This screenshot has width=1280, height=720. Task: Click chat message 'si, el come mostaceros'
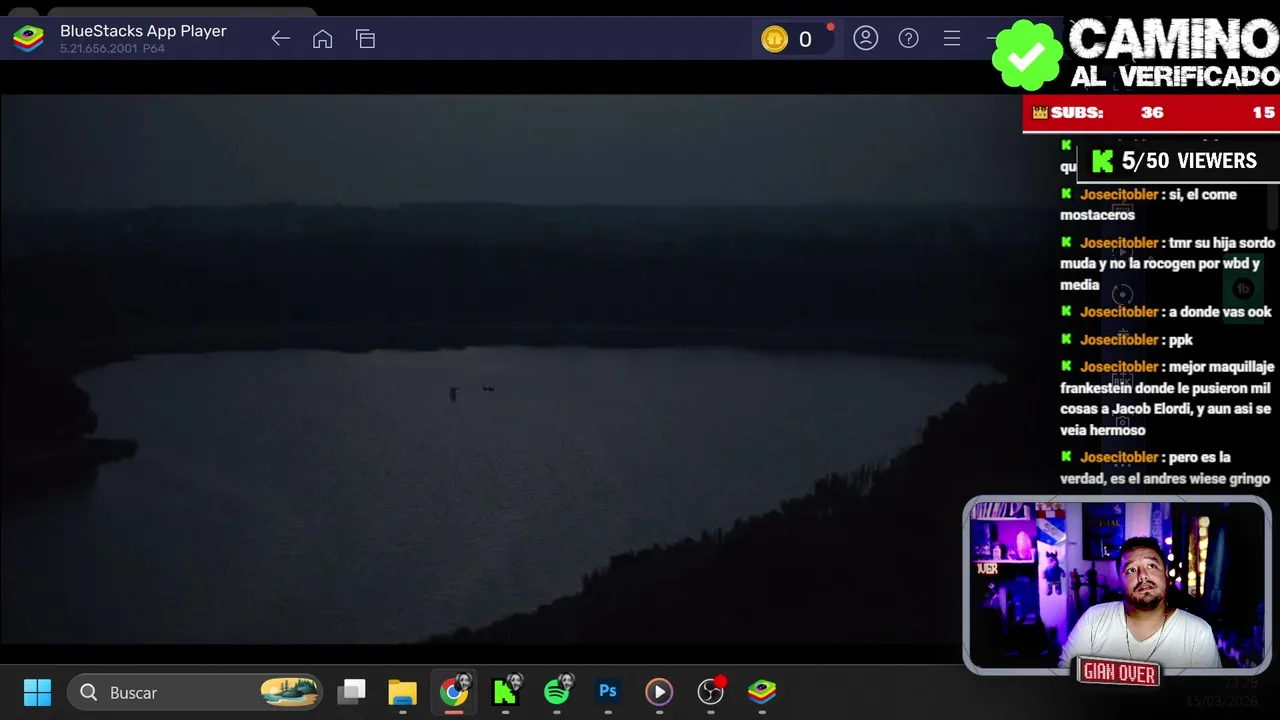[x=1148, y=204]
